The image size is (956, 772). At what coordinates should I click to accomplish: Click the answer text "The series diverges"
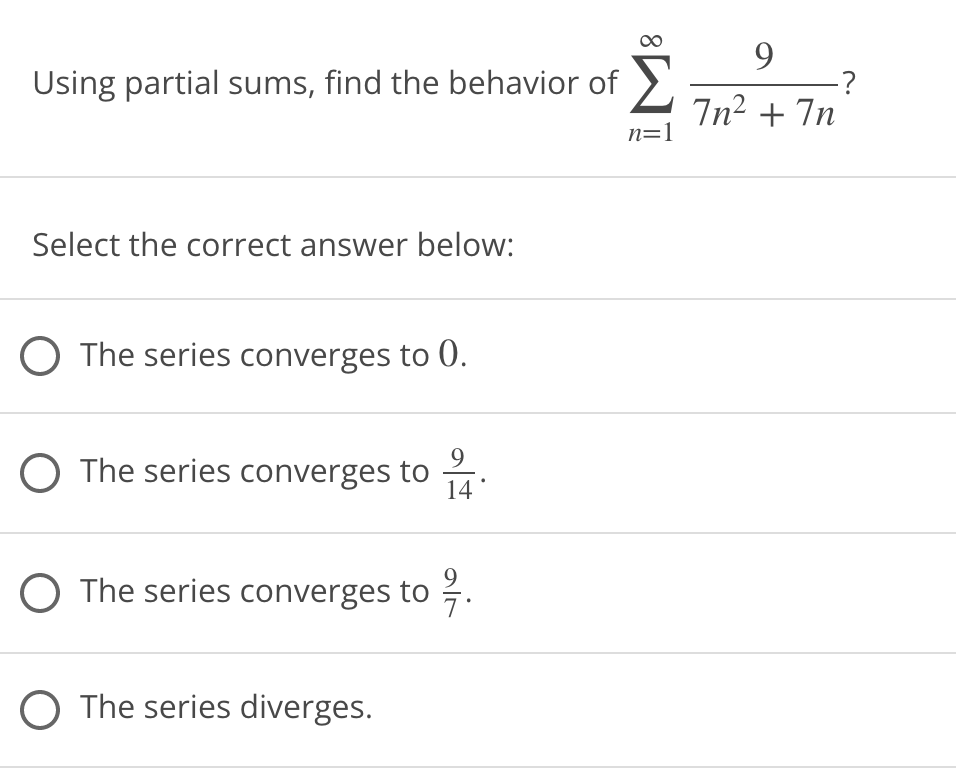[225, 708]
